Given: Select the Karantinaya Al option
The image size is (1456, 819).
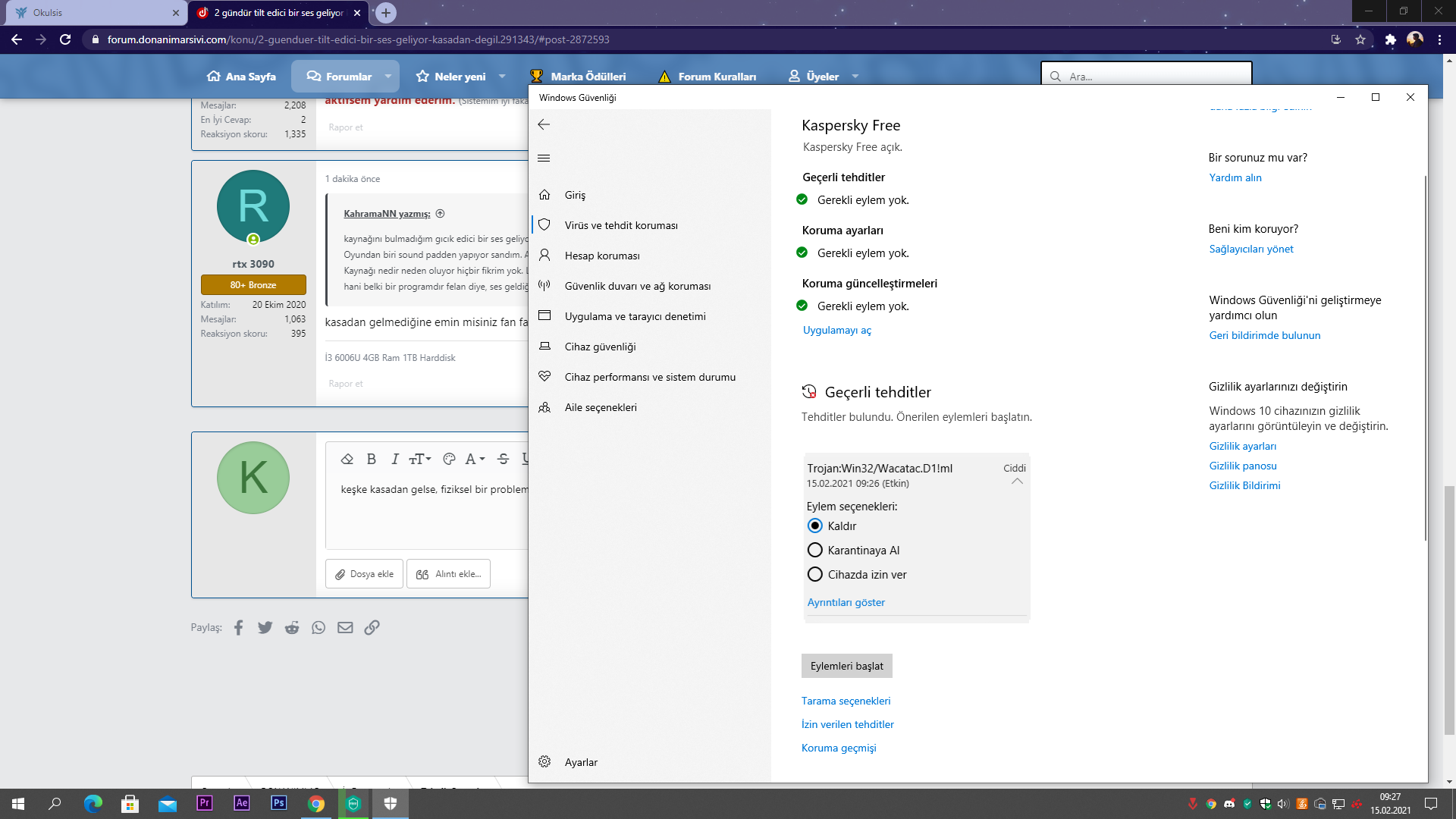Looking at the screenshot, I should click(815, 550).
